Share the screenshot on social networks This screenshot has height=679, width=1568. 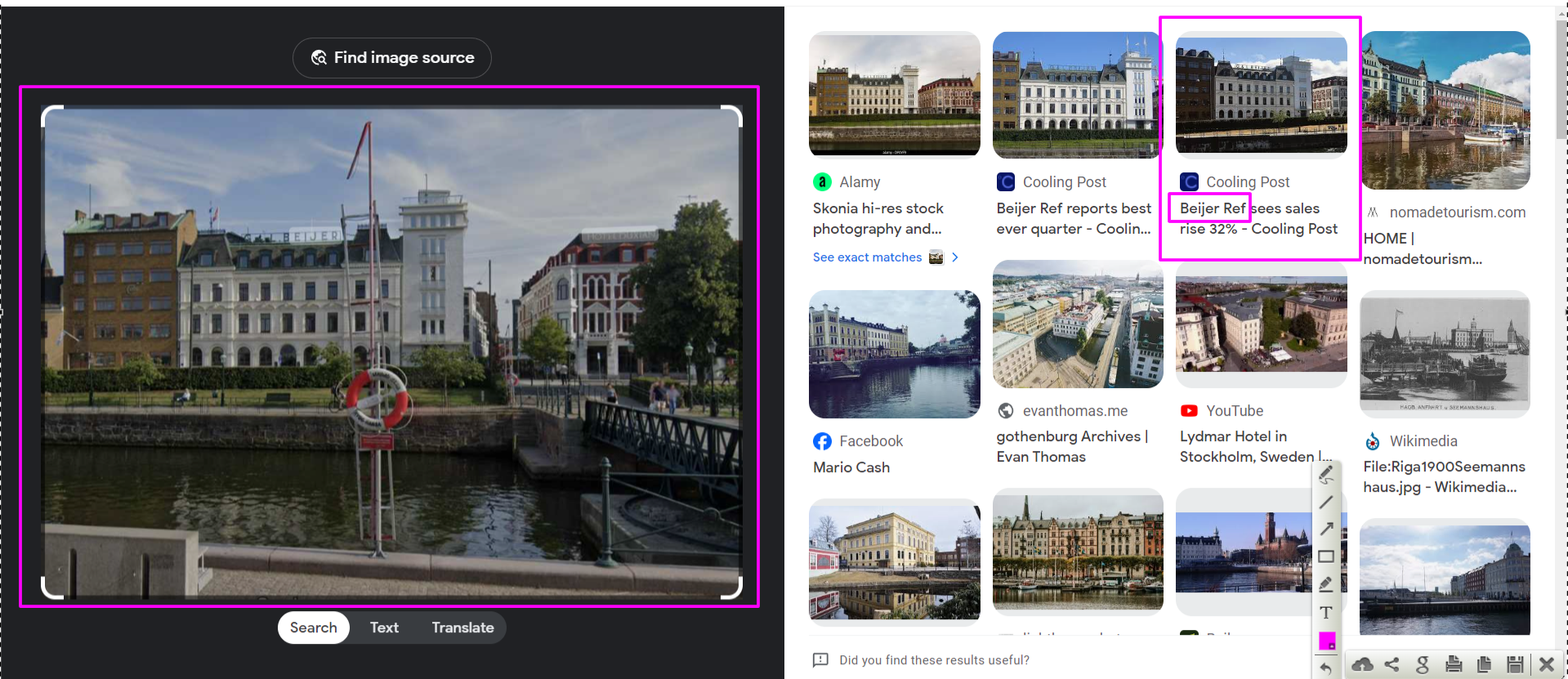[1392, 664]
